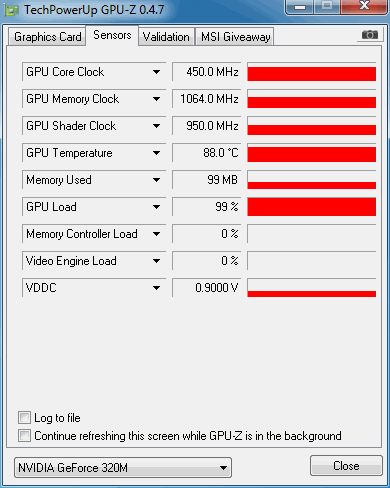Open the Validation tab

[166, 37]
